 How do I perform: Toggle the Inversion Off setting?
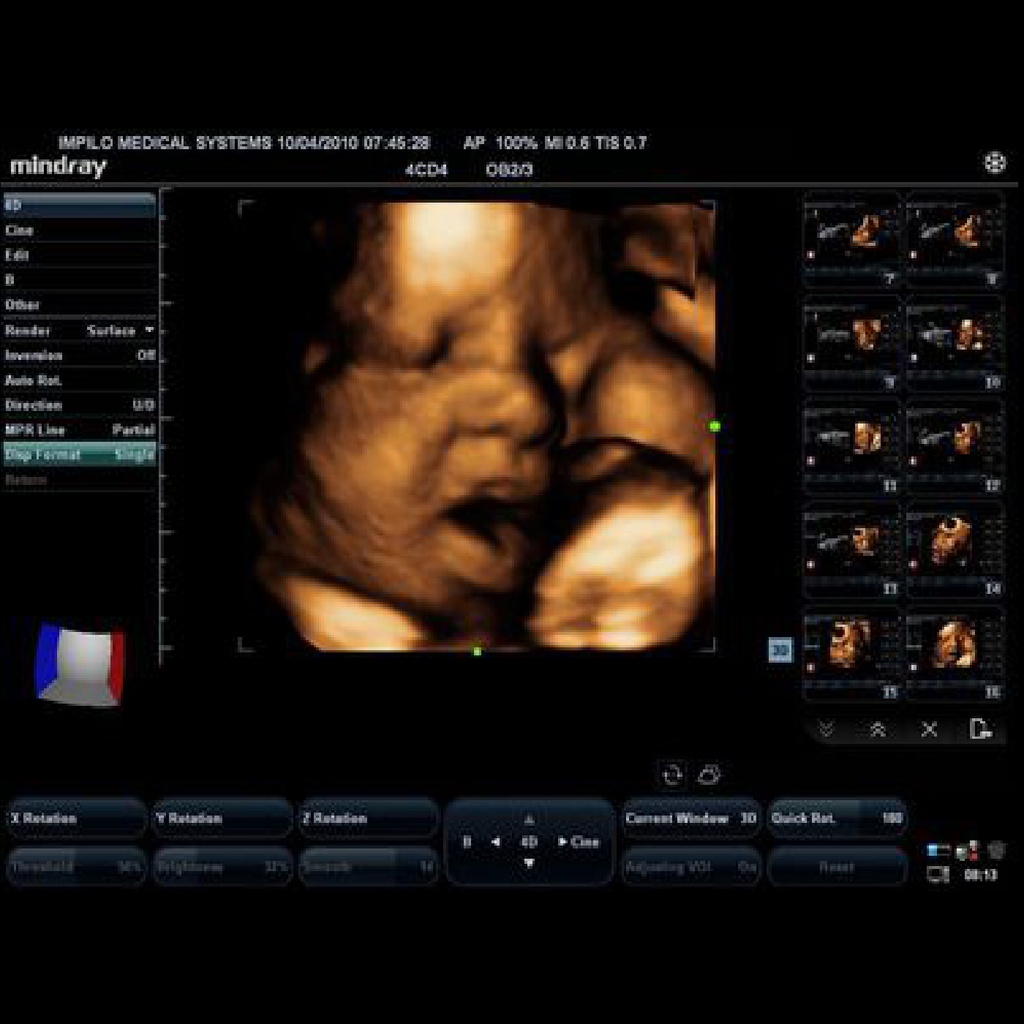(79, 355)
